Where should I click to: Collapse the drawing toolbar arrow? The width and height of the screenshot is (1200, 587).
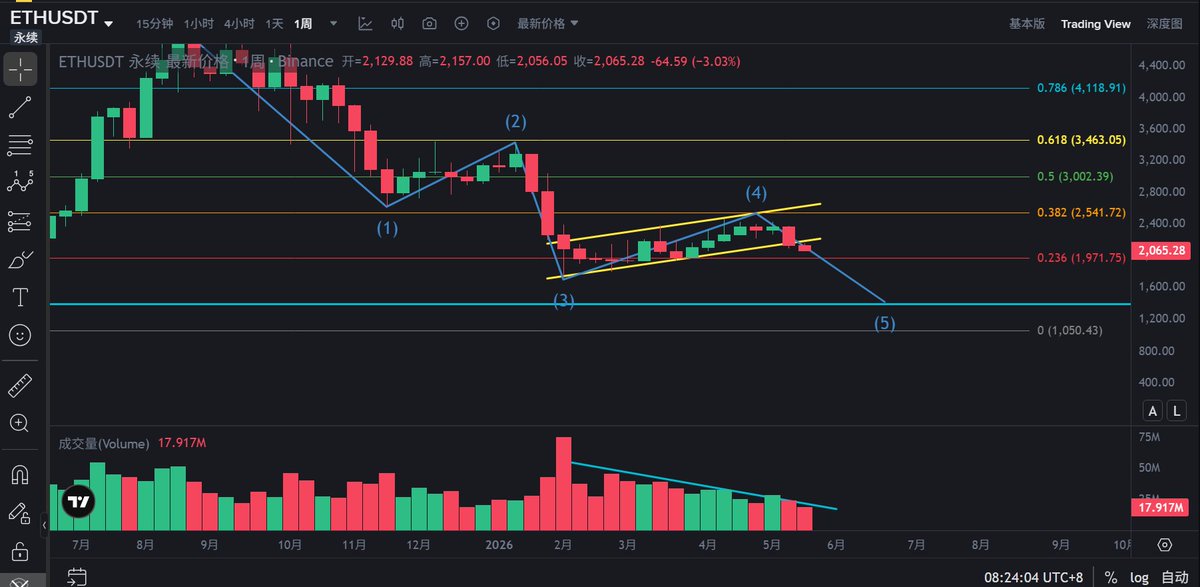44,523
